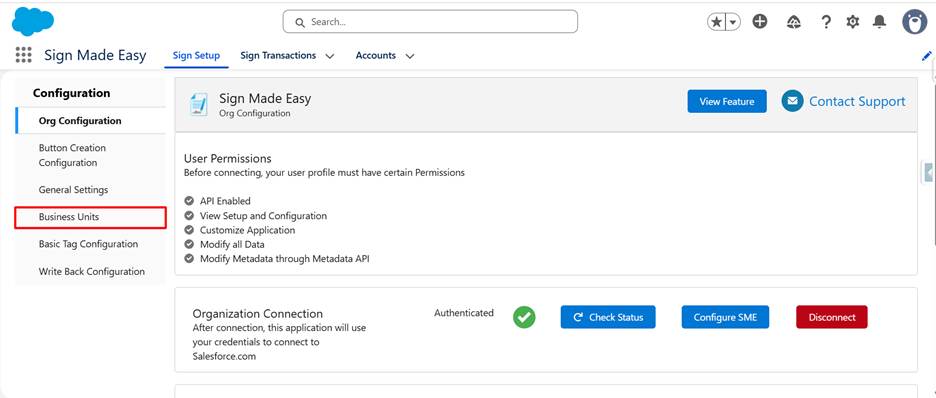Screen dimensions: 936x398
Task: Open the user profile avatar
Action: click(x=914, y=22)
